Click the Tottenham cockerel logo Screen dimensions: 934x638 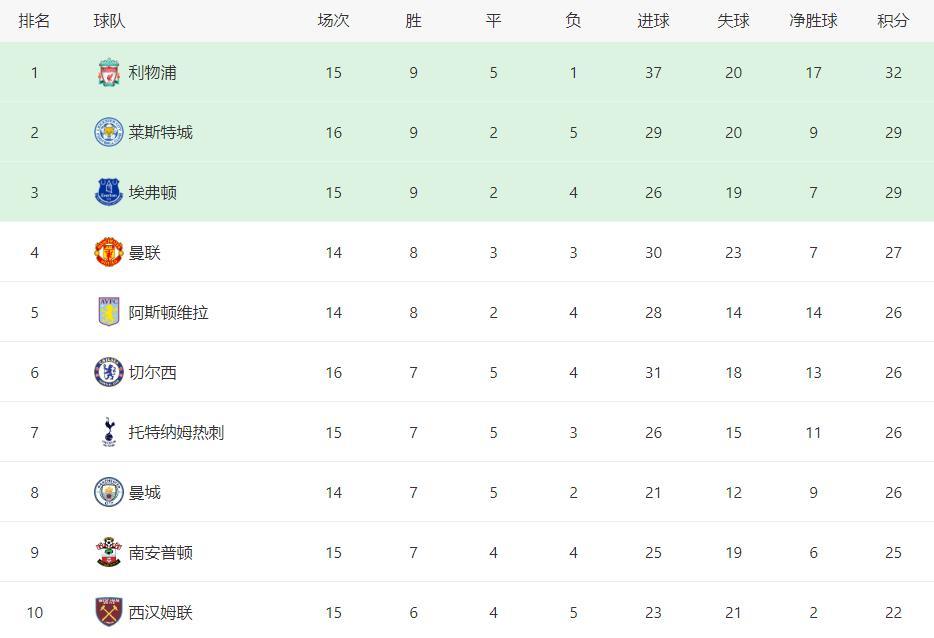pyautogui.click(x=109, y=432)
